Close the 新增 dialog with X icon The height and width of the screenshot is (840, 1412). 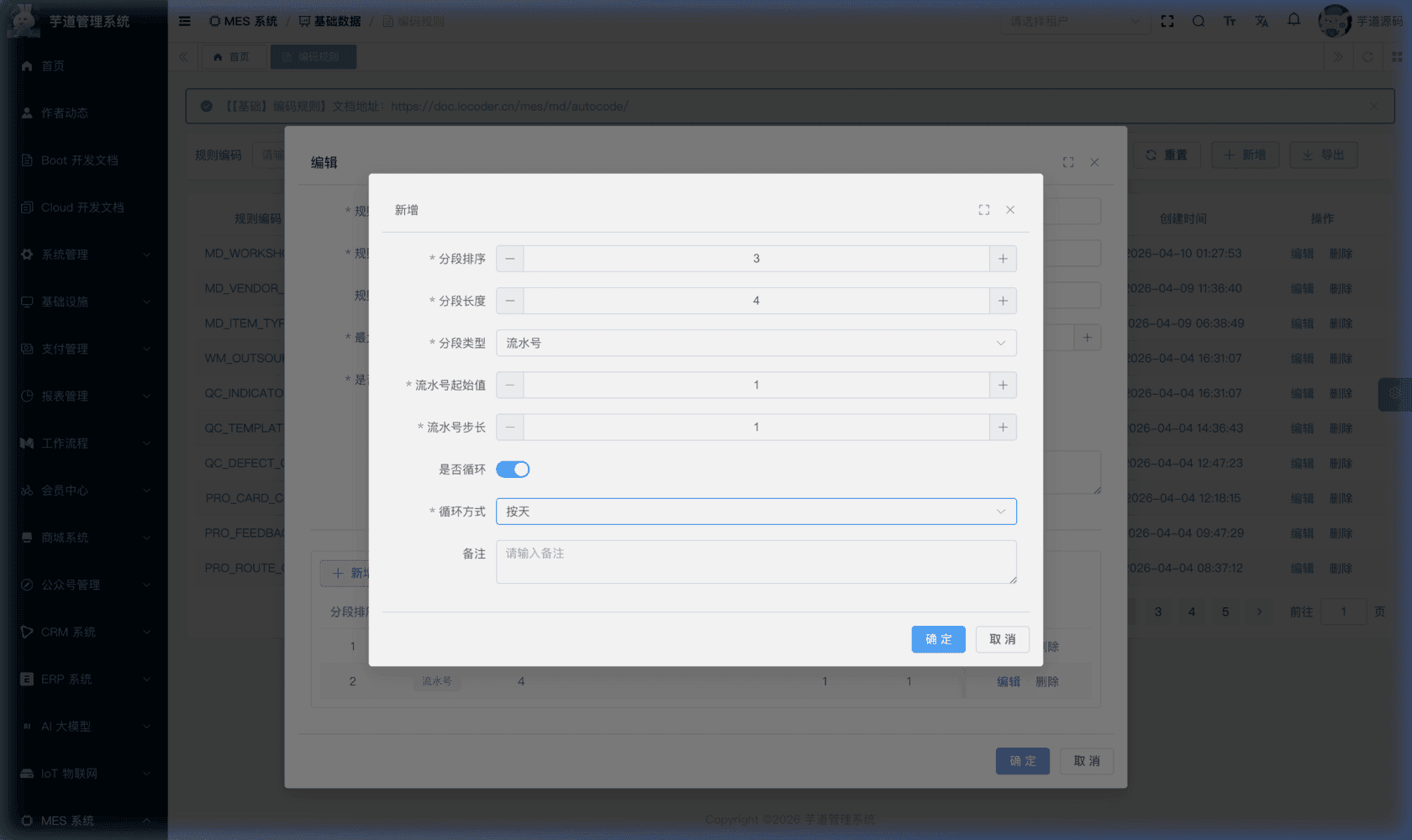[1010, 210]
